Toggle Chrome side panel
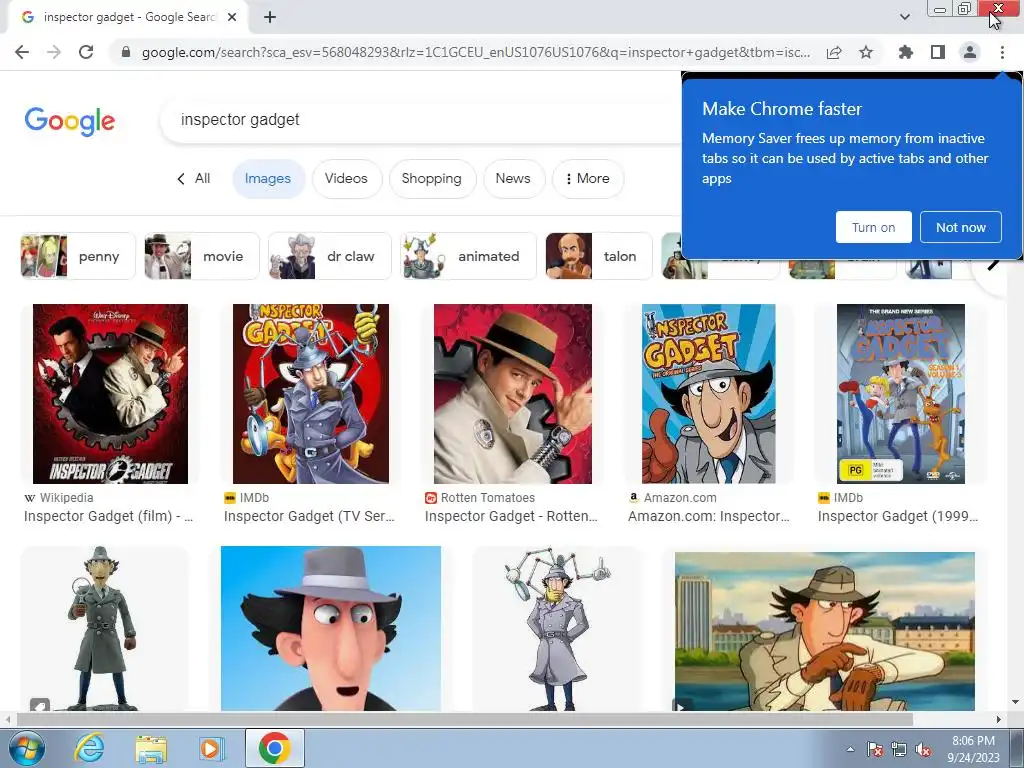Viewport: 1024px width, 768px height. [938, 52]
